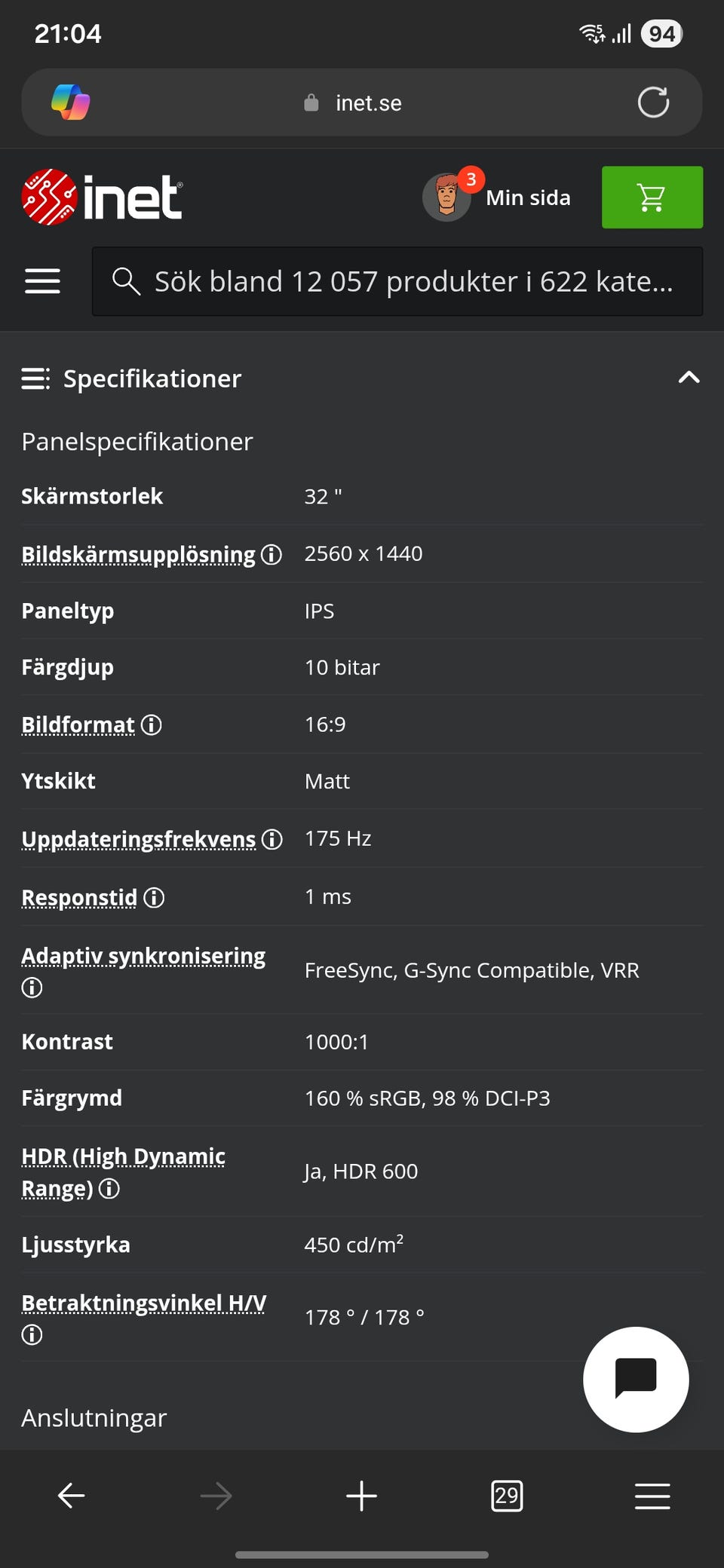Tap the inet.se address bar URL
724x1568 pixels.
[x=368, y=103]
